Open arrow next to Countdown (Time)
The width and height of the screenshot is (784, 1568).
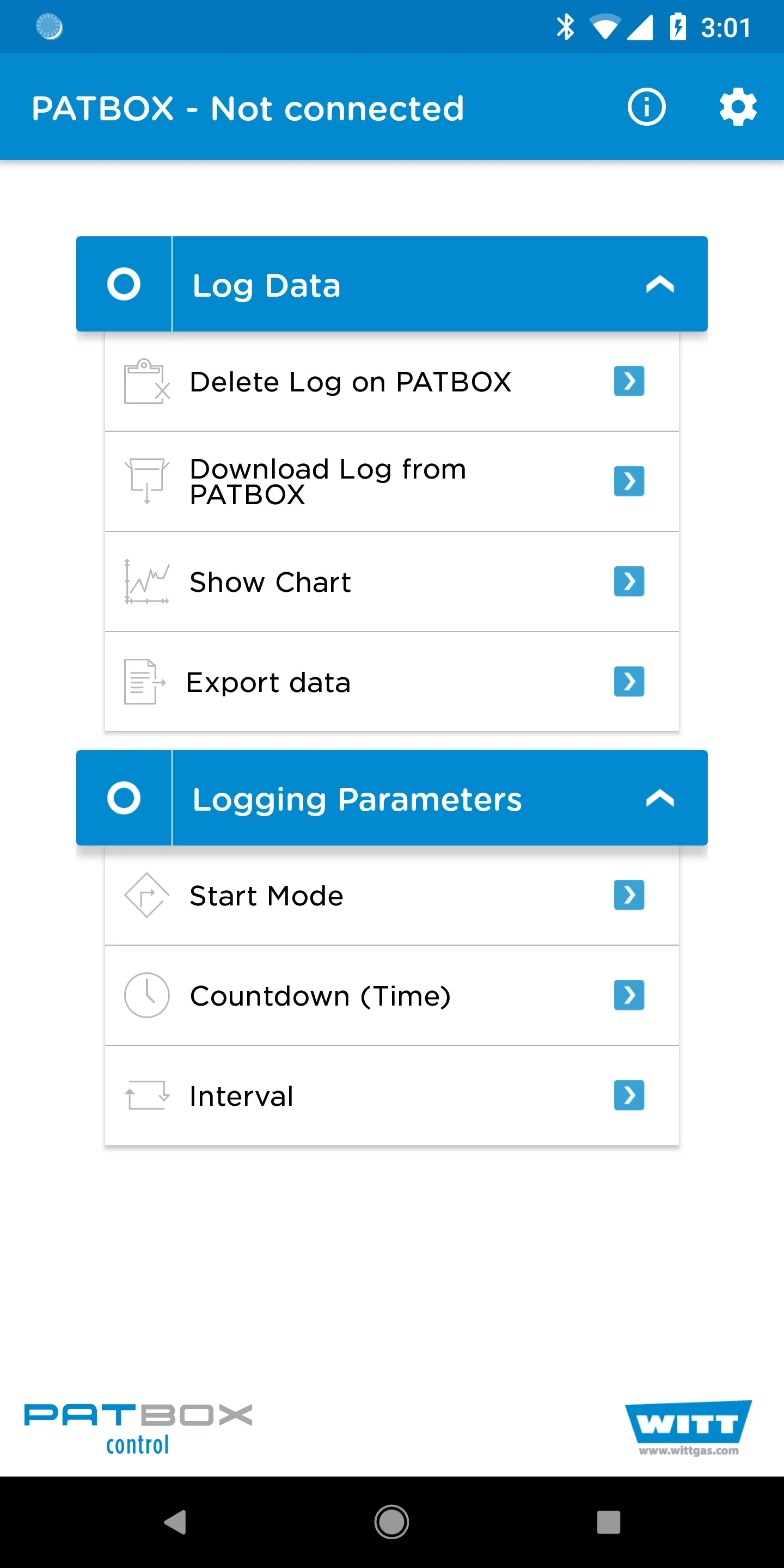tap(629, 995)
